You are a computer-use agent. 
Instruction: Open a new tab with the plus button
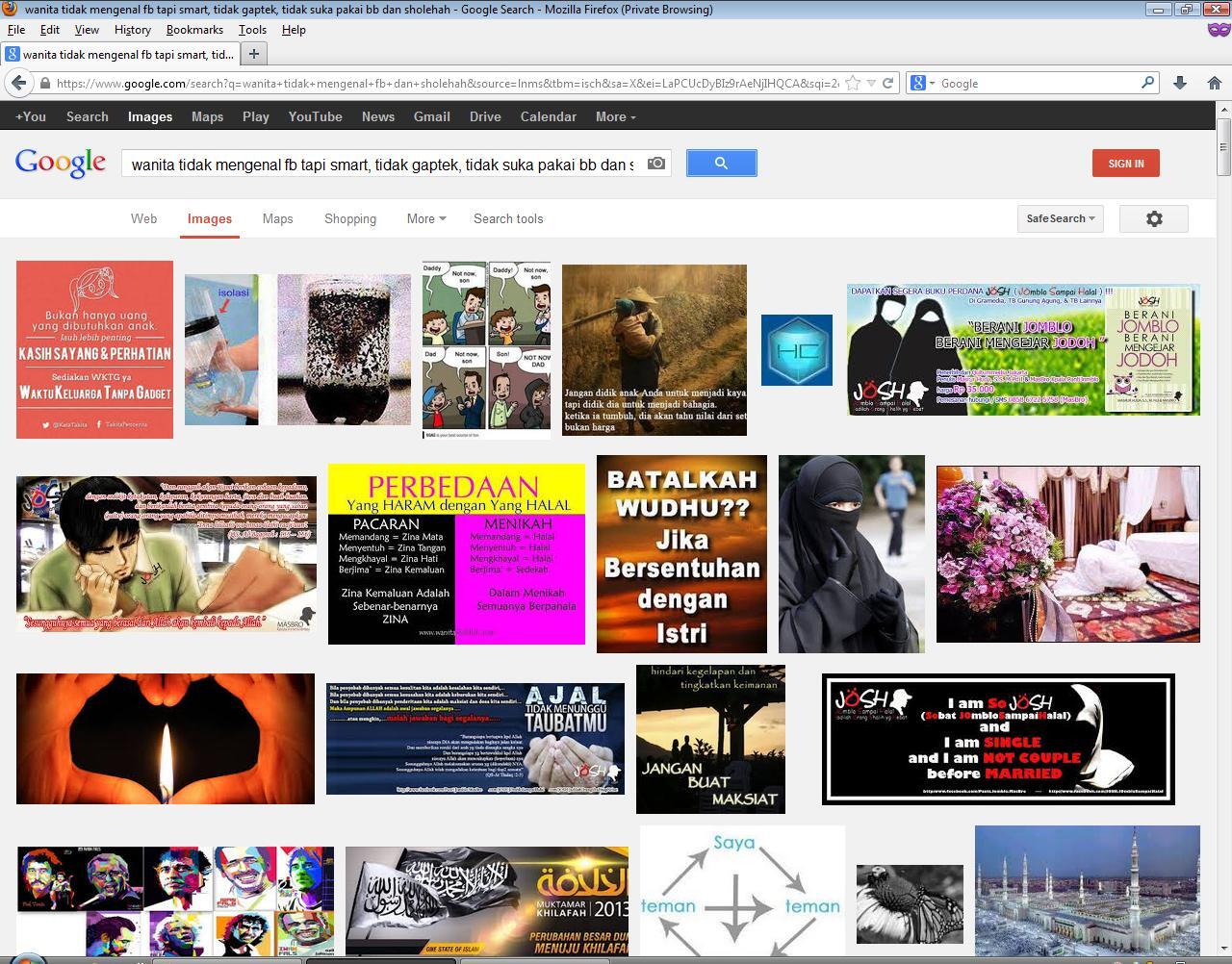(254, 54)
